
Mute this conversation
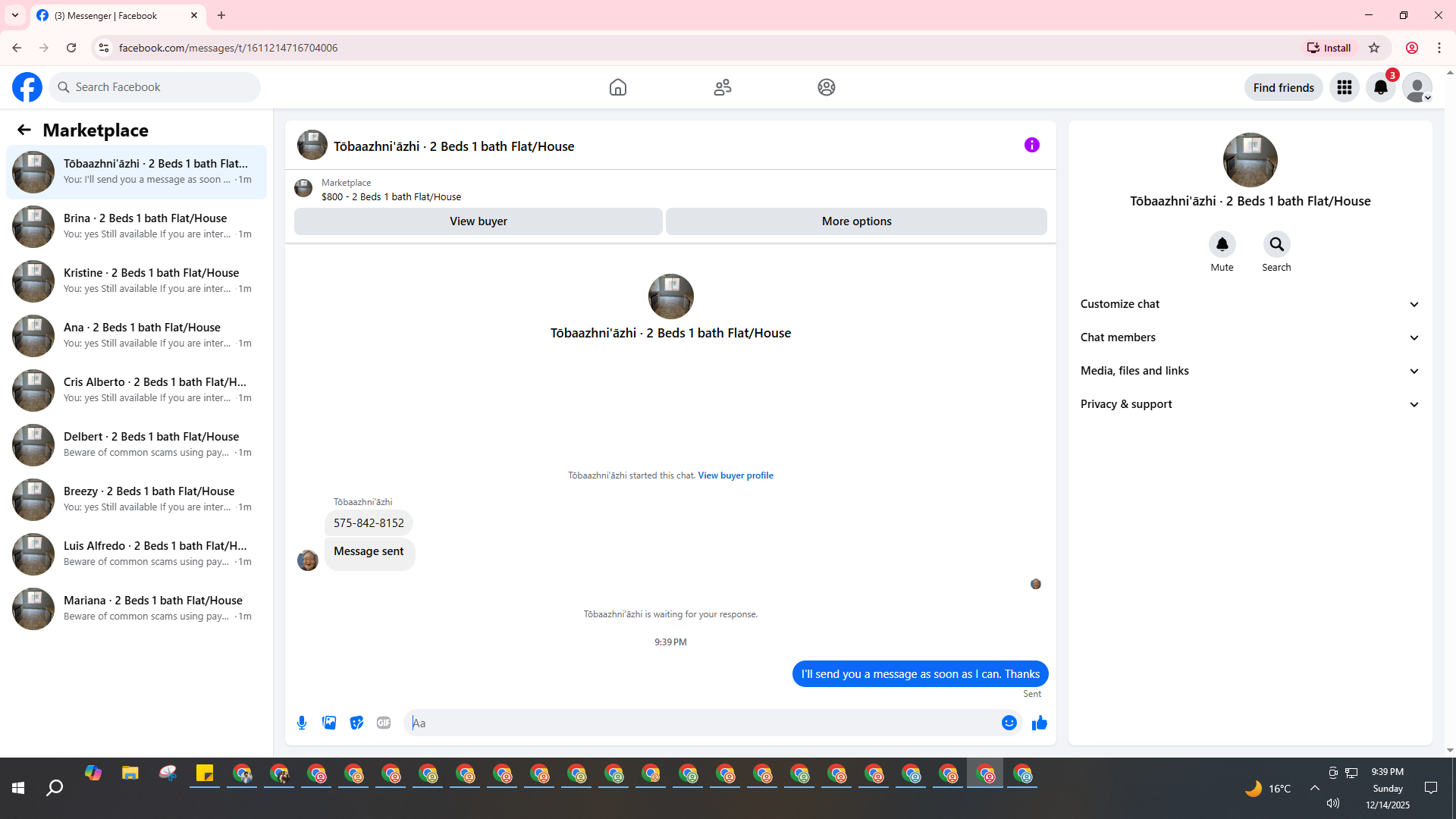click(1222, 244)
